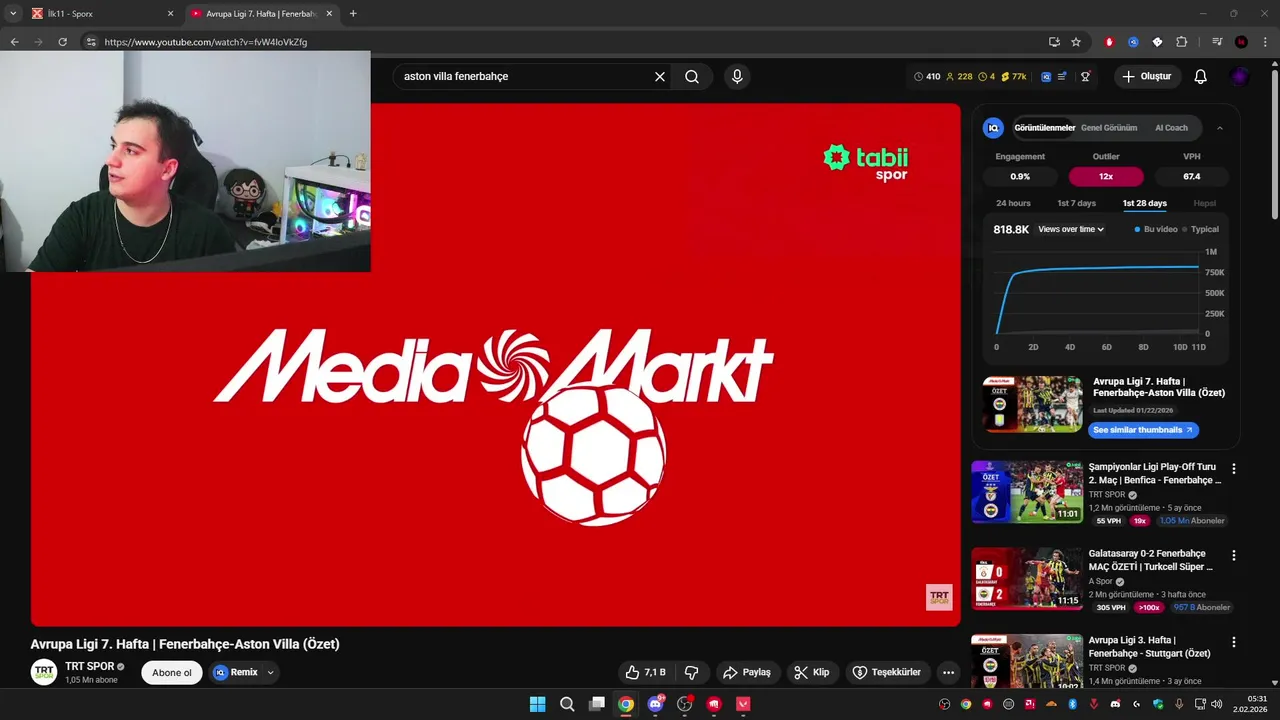Switch to the Genel Görünüm tab
The image size is (1280, 720).
tap(1109, 128)
